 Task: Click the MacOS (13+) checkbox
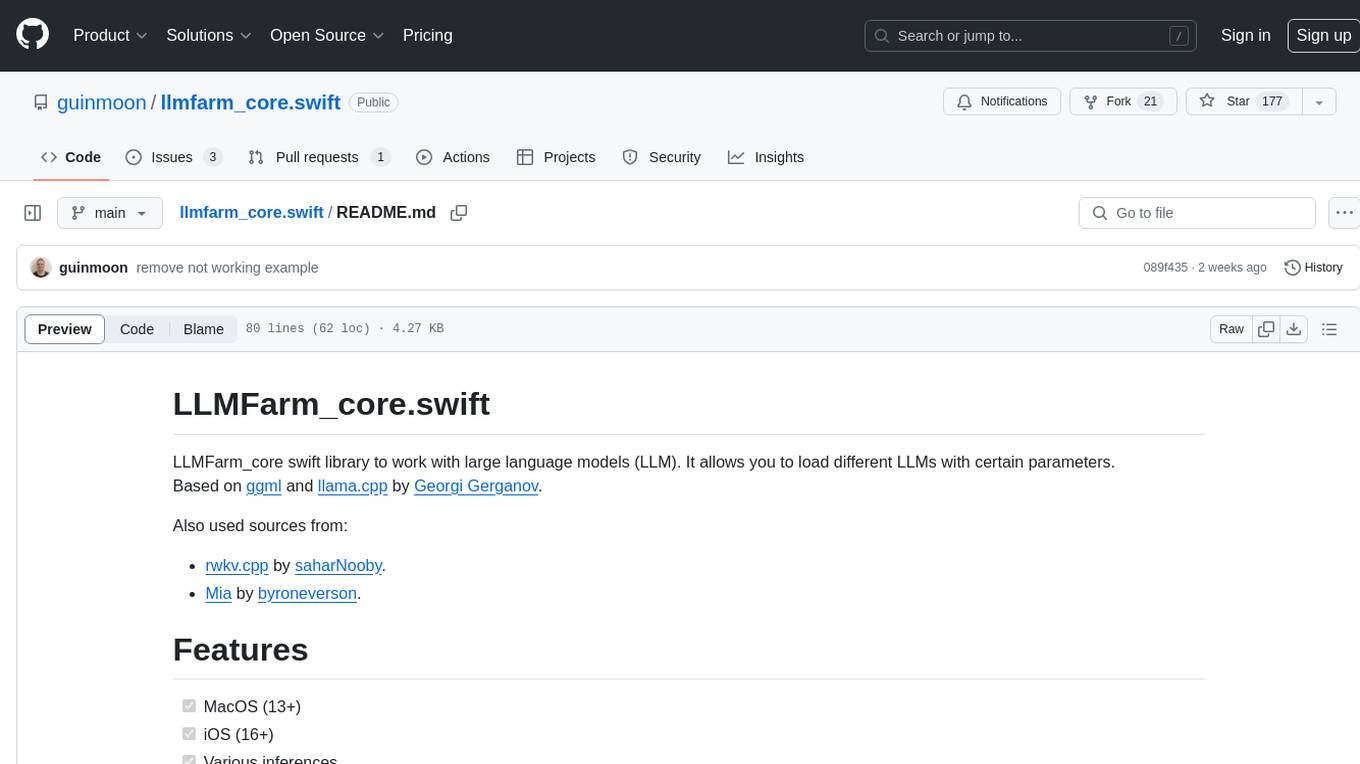[189, 706]
